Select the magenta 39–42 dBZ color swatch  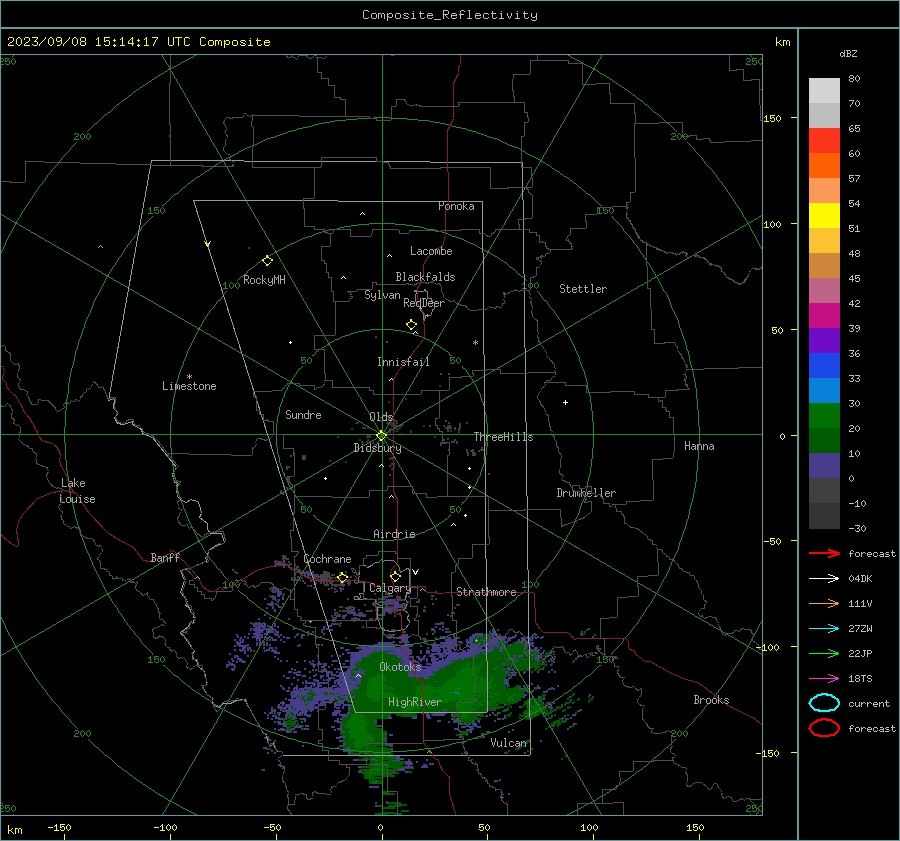(x=824, y=315)
